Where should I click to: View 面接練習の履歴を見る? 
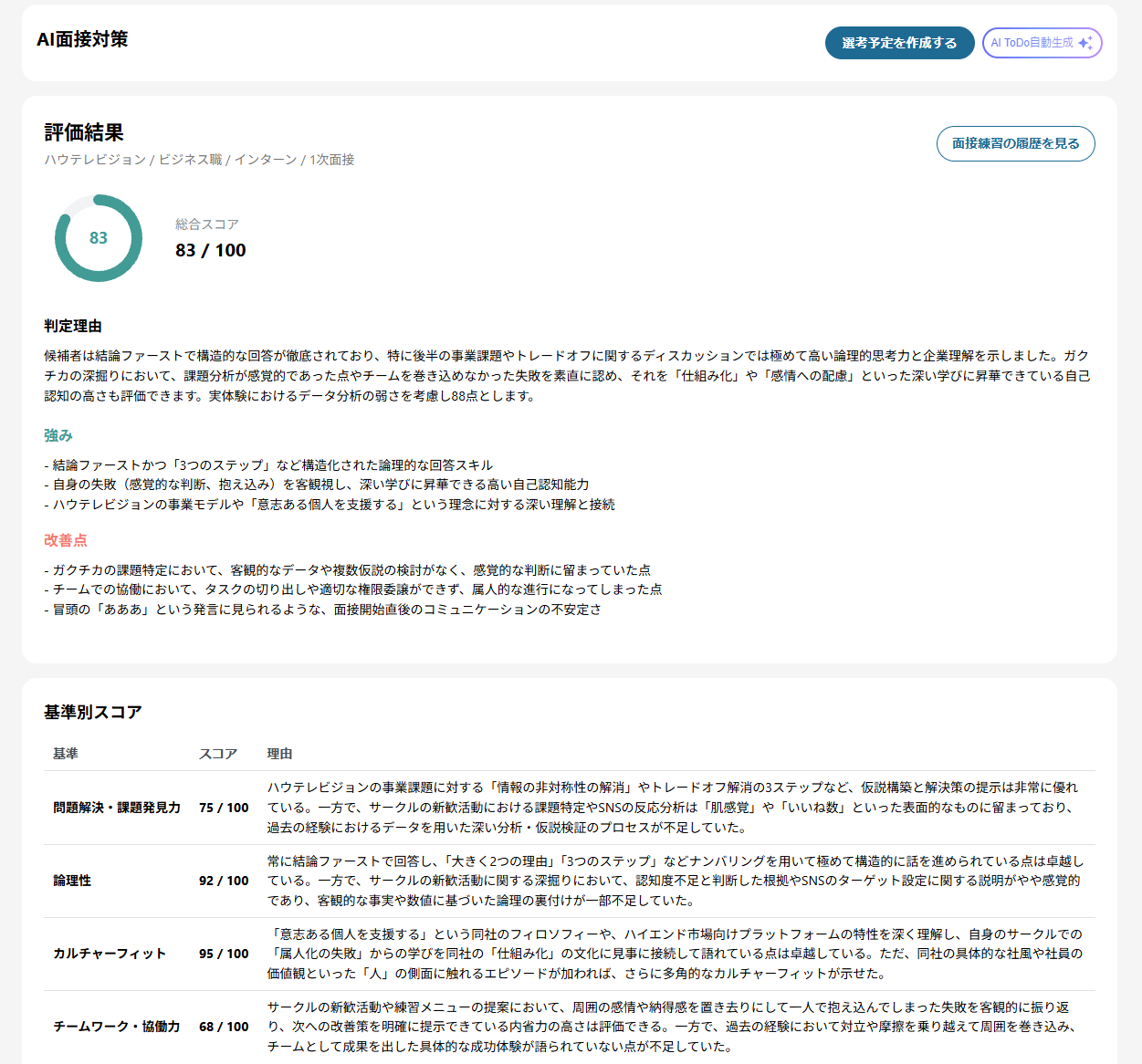(x=1015, y=143)
